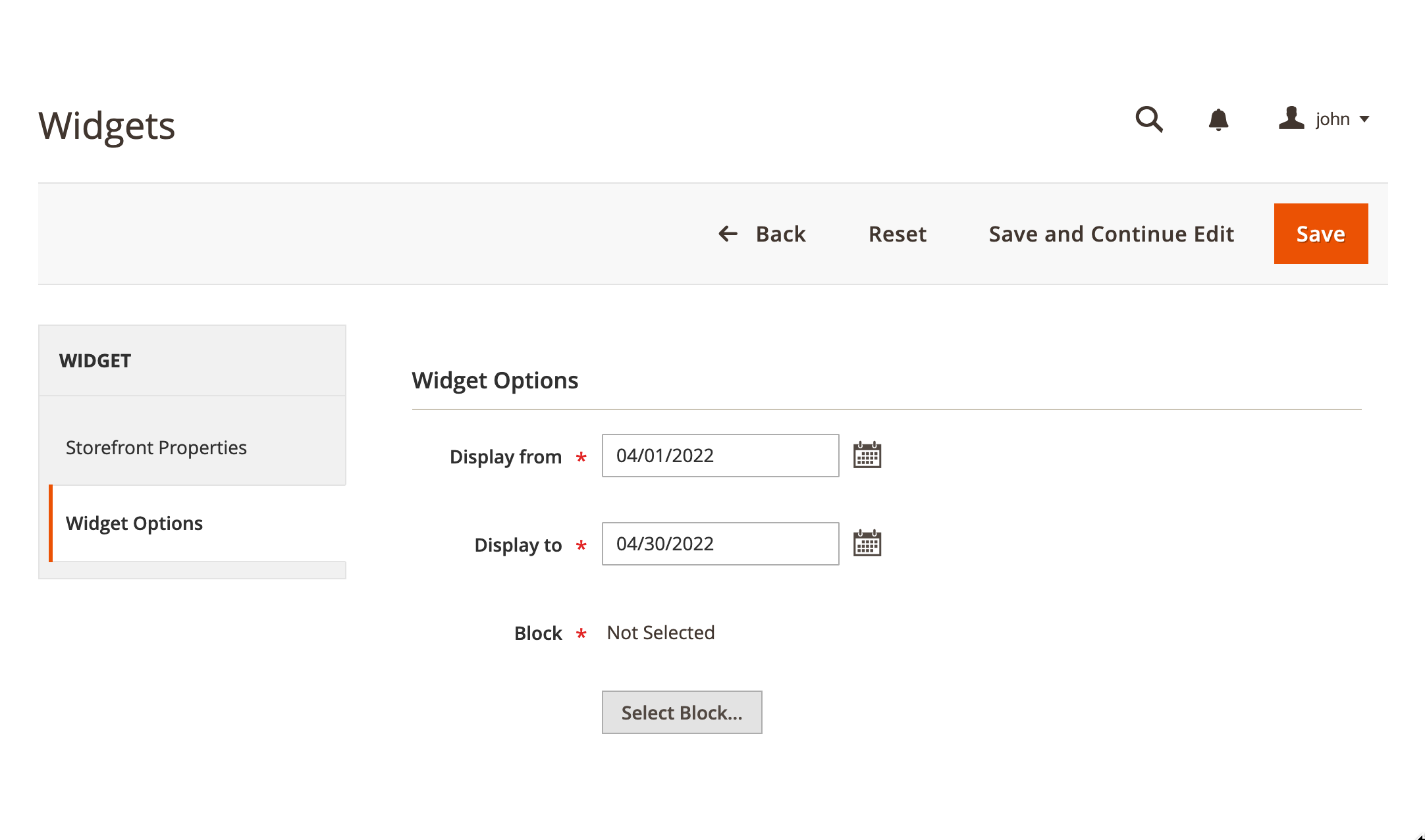This screenshot has height=840, width=1425.
Task: Open calendar picker for Display to
Action: pyautogui.click(x=867, y=544)
